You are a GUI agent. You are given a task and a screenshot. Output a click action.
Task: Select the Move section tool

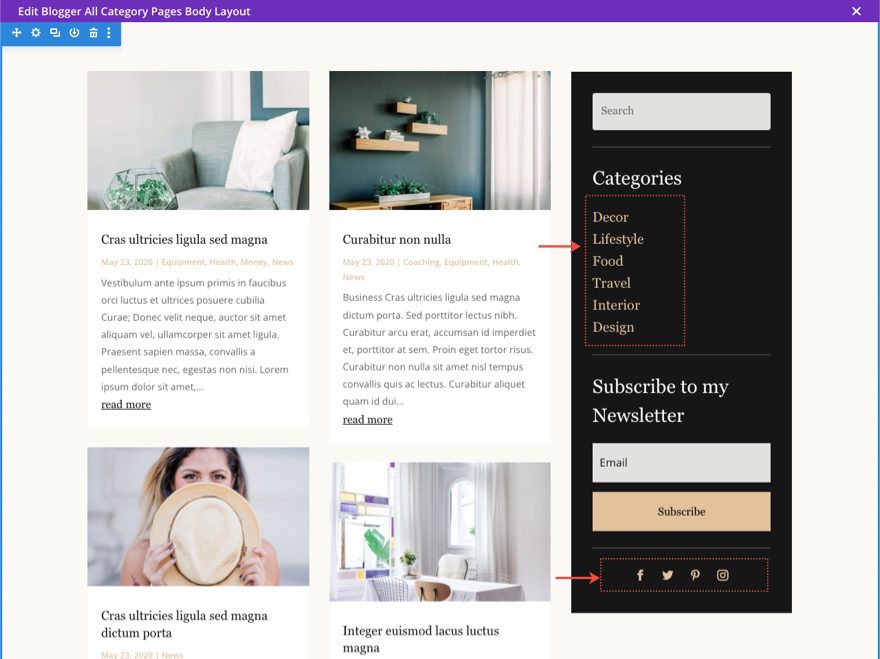[16, 32]
